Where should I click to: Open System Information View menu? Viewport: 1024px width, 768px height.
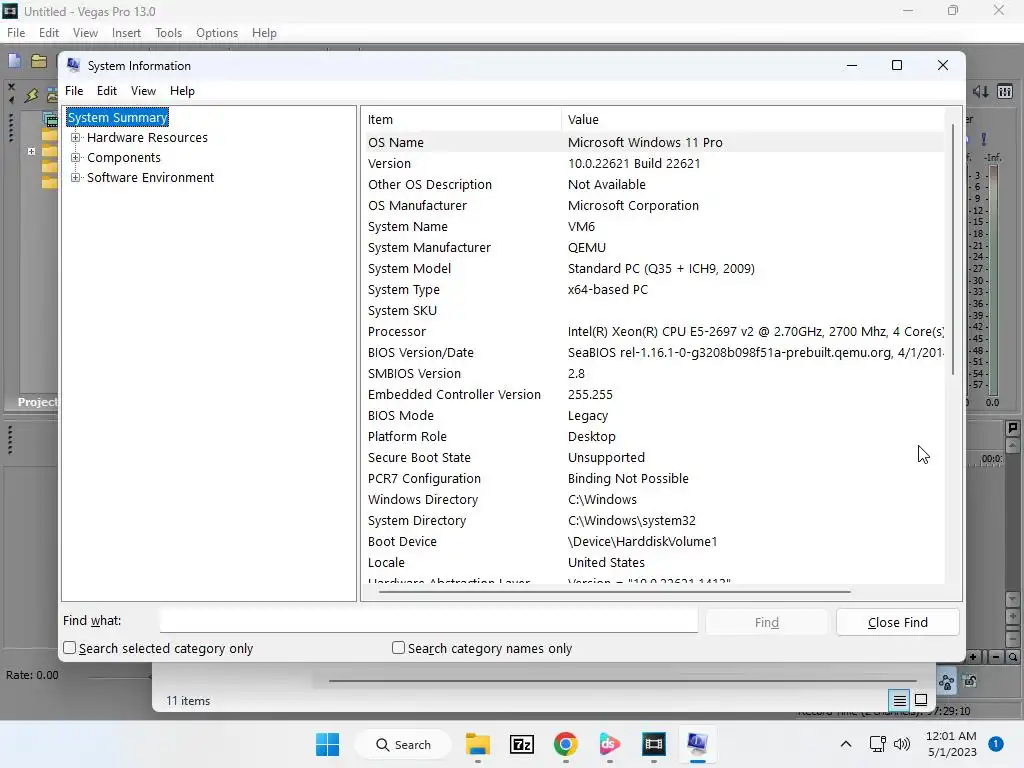pos(143,91)
